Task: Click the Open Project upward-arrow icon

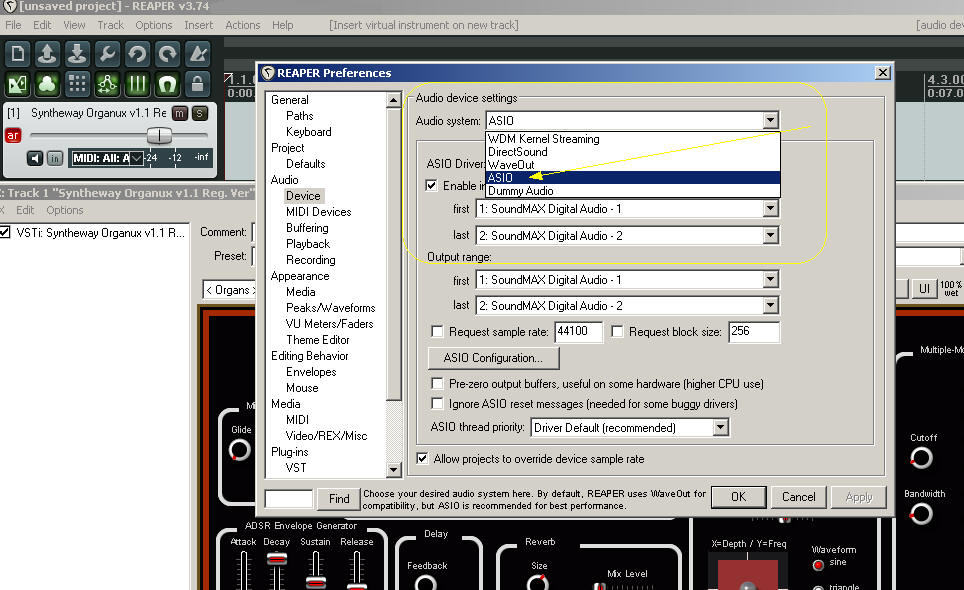Action: click(47, 54)
